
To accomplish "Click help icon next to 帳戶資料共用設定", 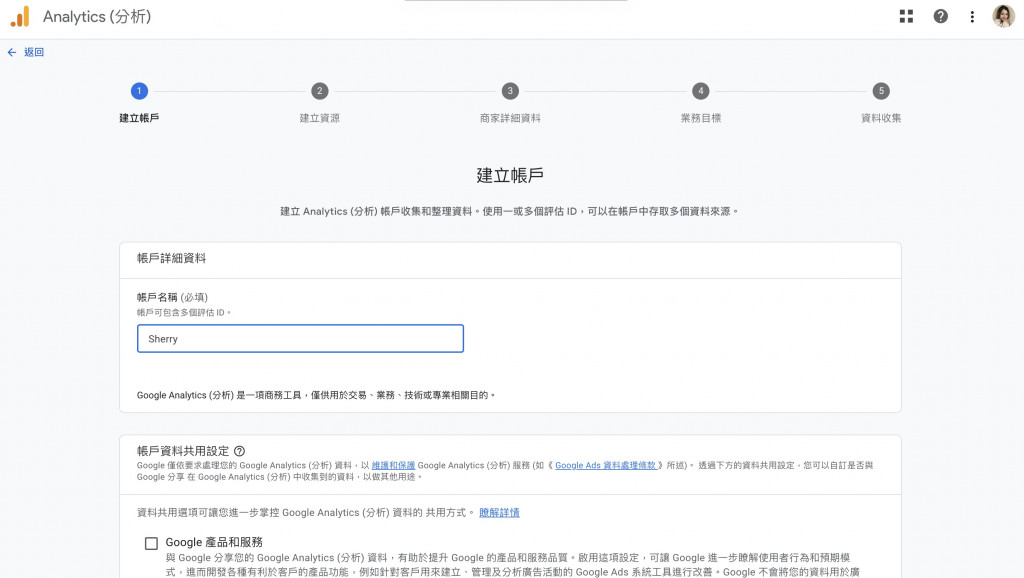I will (x=240, y=451).
